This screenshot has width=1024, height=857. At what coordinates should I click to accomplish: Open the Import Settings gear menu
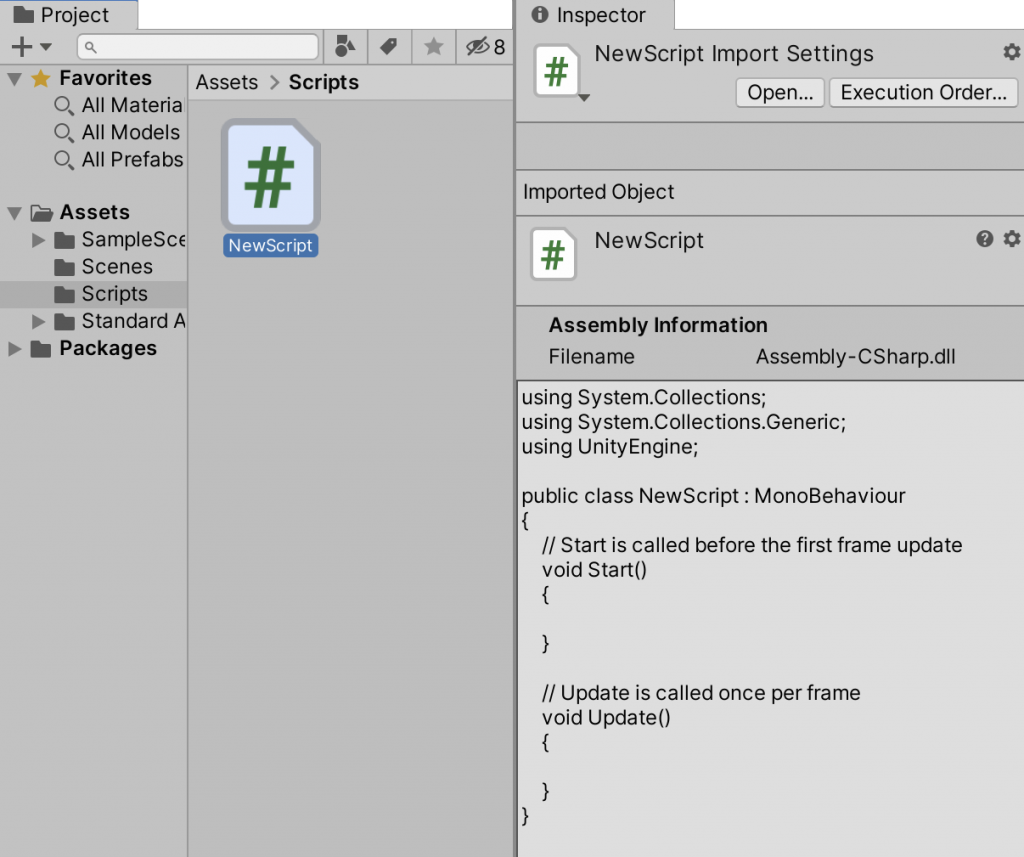tap(1011, 52)
